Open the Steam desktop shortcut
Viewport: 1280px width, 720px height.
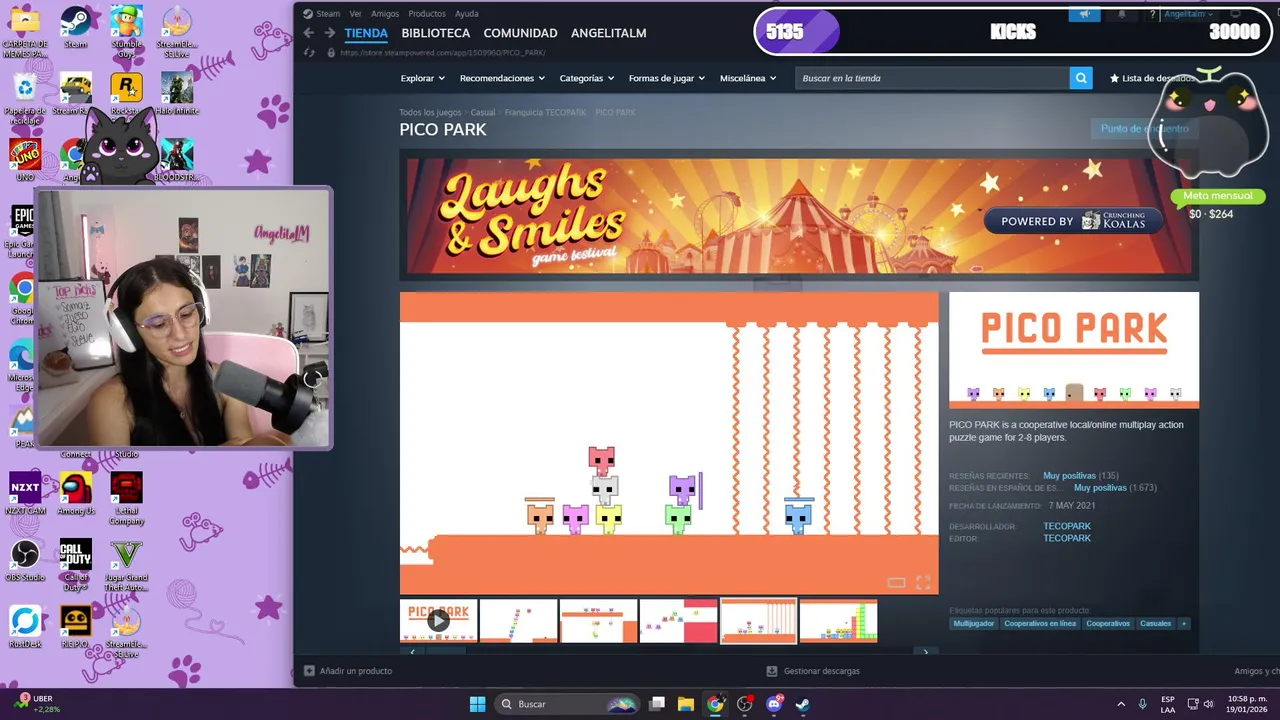pyautogui.click(x=75, y=27)
